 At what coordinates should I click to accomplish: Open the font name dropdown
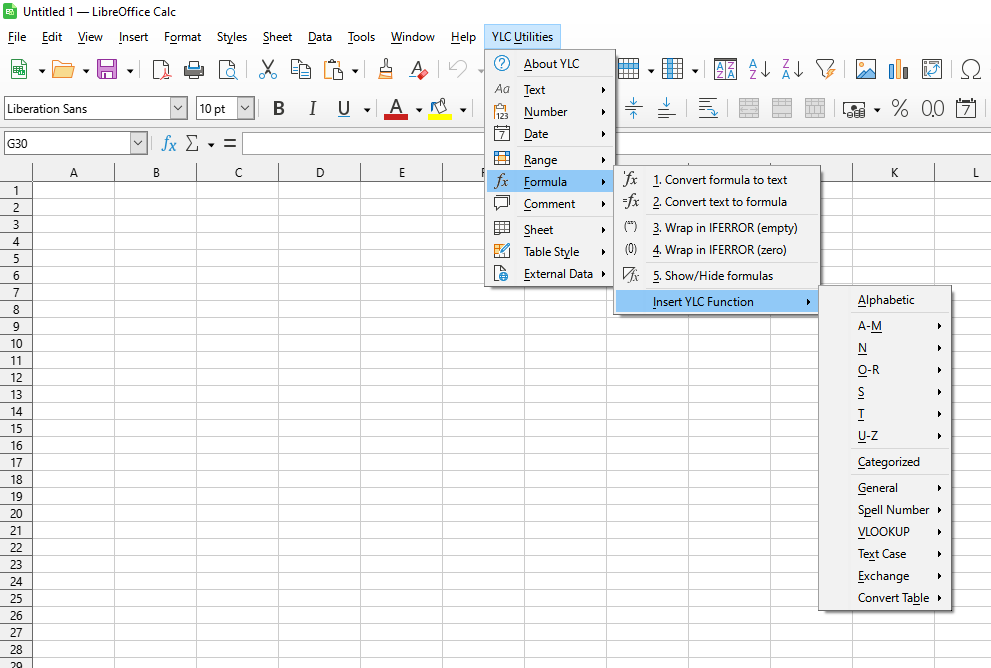pyautogui.click(x=178, y=109)
